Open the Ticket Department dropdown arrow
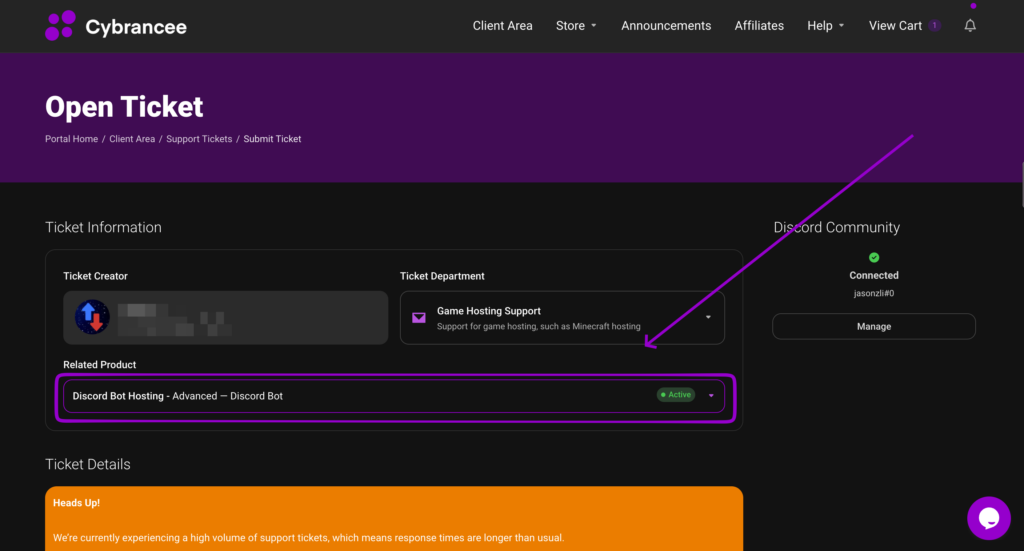This screenshot has height=551, width=1024. [x=708, y=317]
